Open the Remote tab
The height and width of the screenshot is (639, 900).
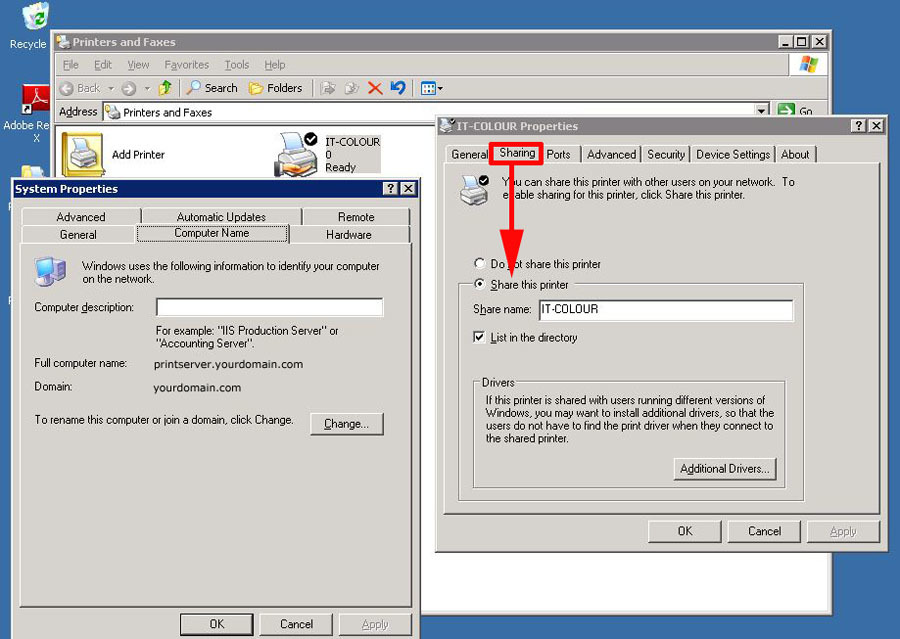pyautogui.click(x=356, y=216)
